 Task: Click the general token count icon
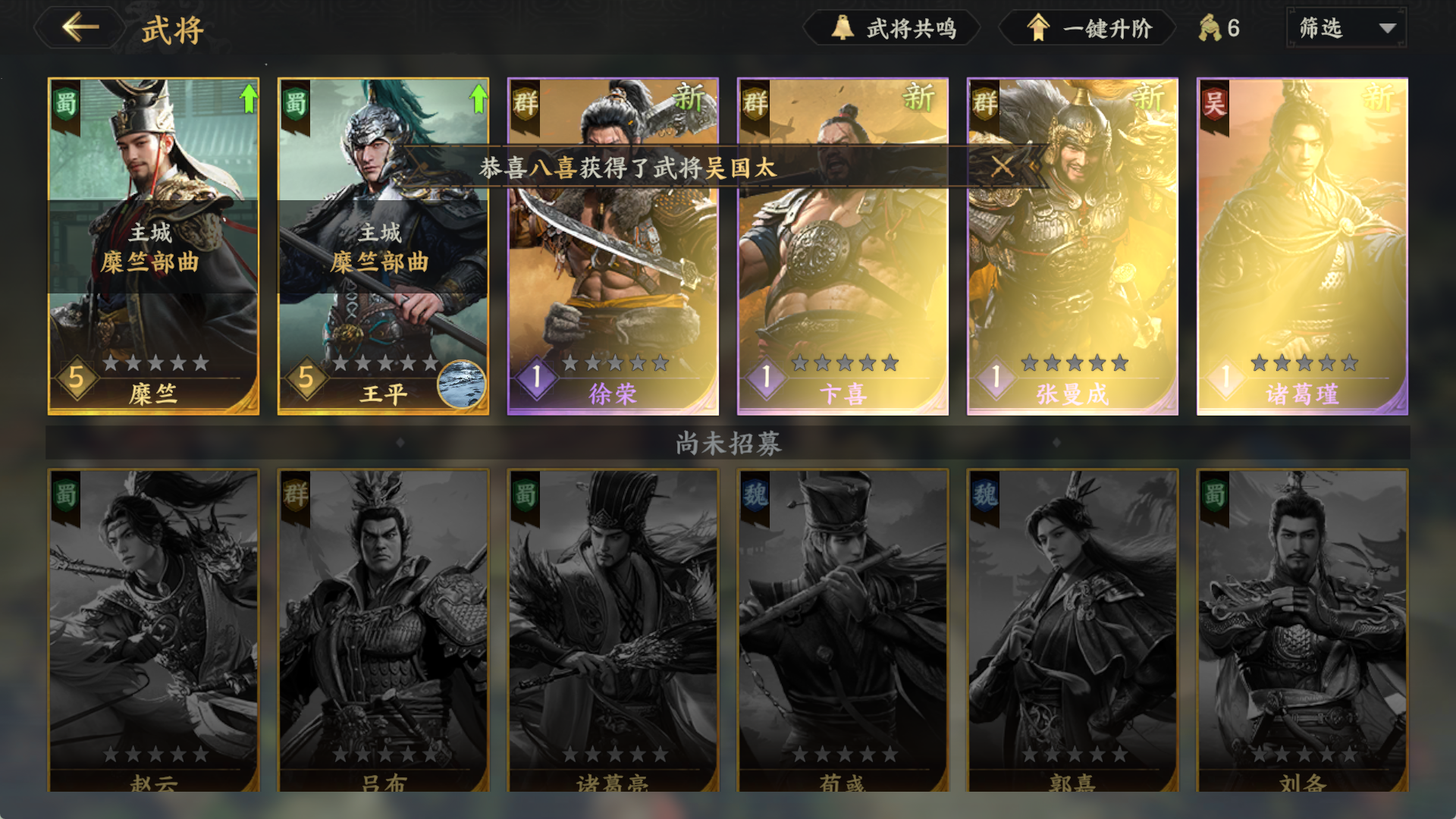(x=1210, y=29)
